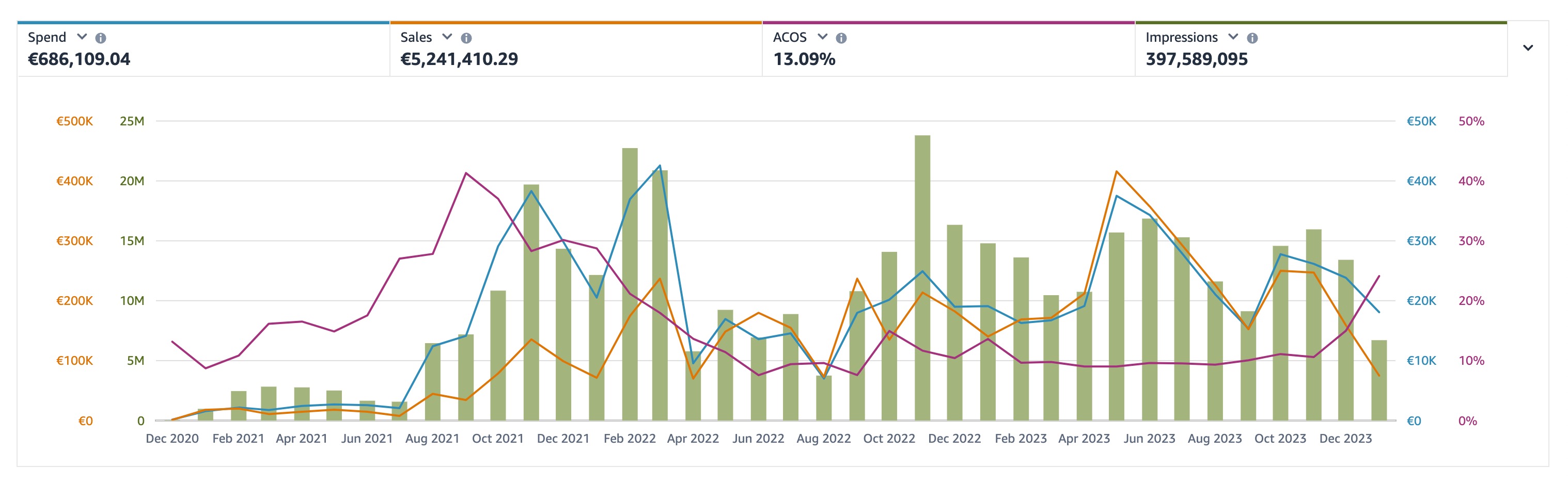Click the ACOS label text
Viewport: 1568px width, 484px height.
pyautogui.click(x=790, y=37)
